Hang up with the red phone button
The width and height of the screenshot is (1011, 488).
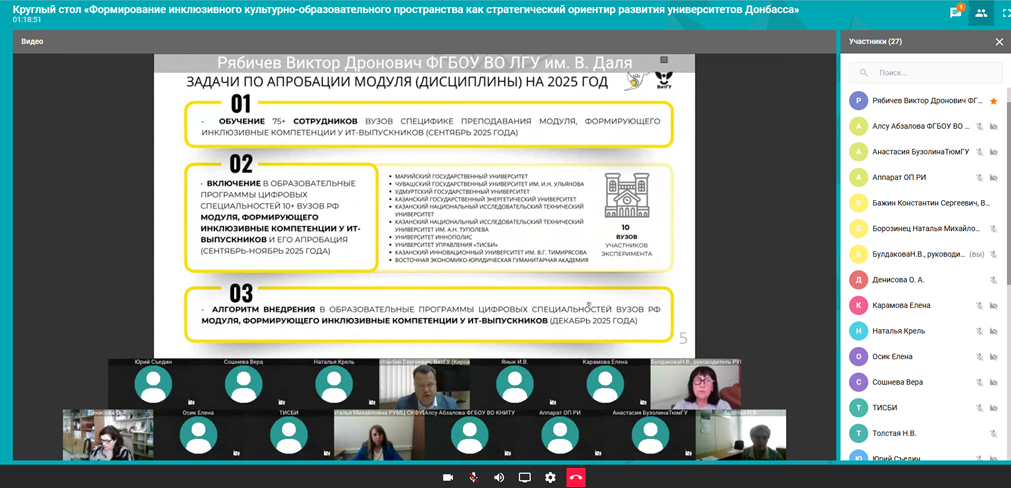click(x=576, y=477)
